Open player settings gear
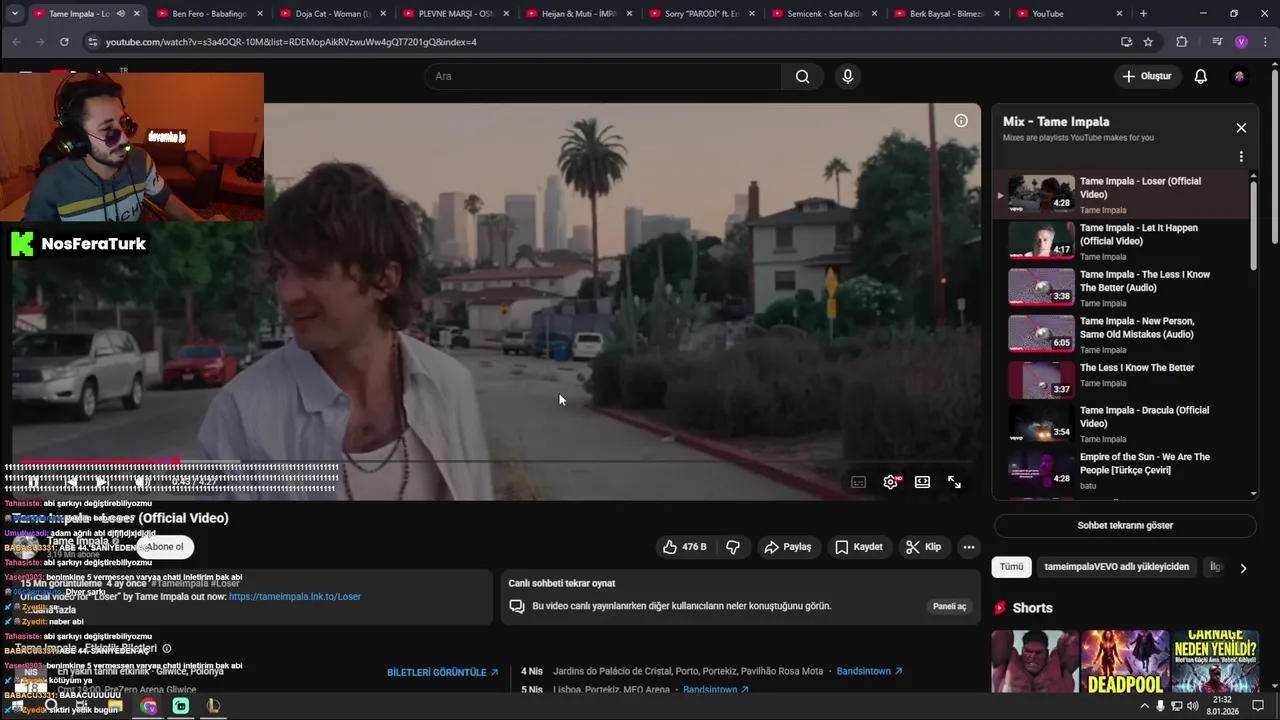 tap(890, 482)
